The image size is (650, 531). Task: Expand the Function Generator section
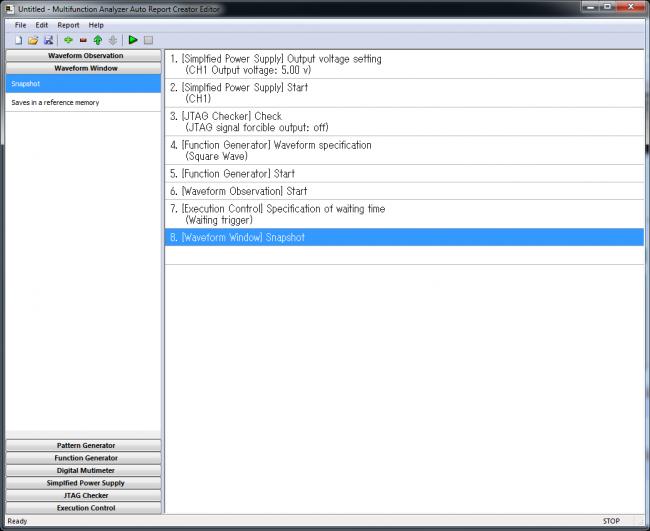(x=84, y=458)
